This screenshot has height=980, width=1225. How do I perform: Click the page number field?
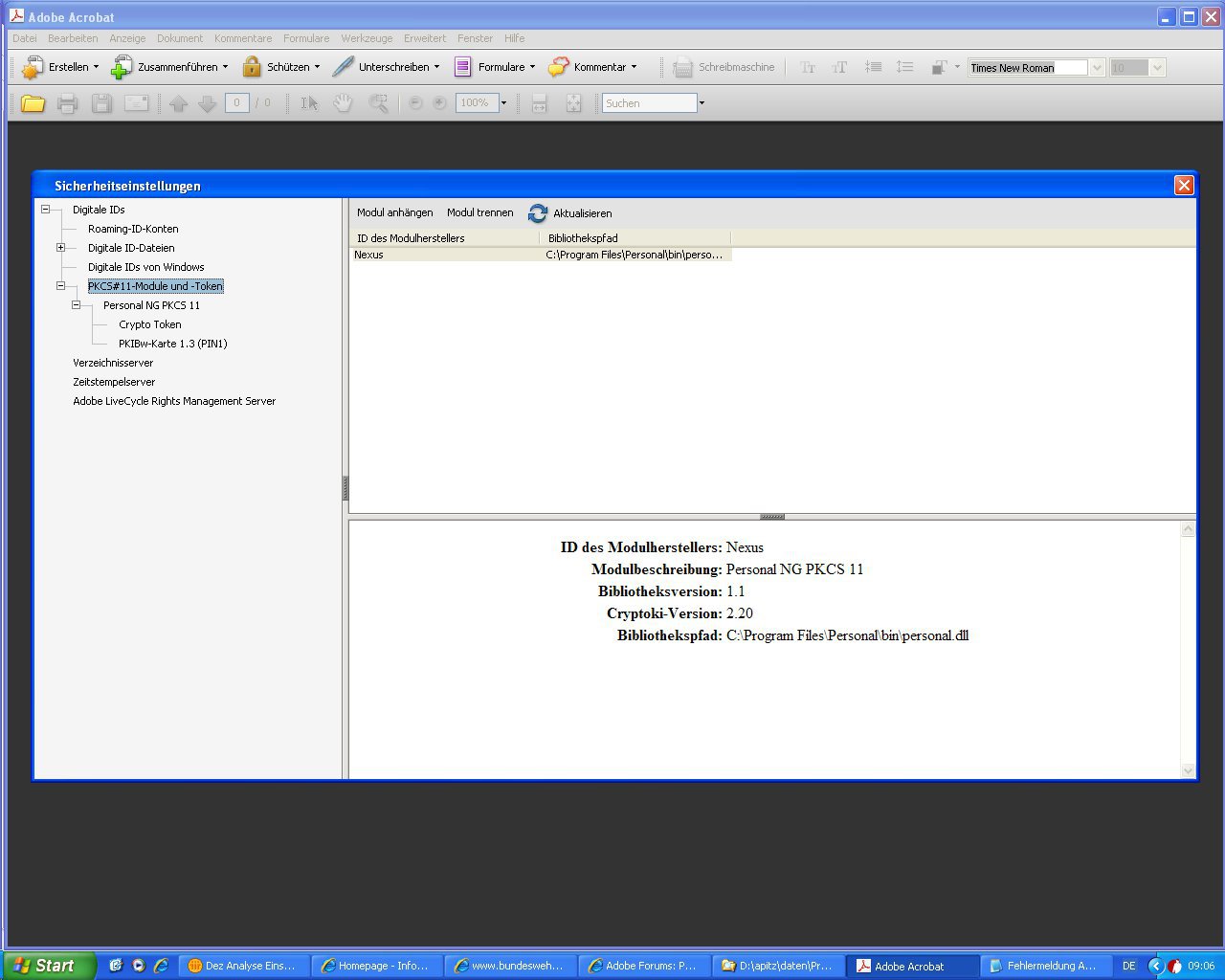click(x=237, y=102)
